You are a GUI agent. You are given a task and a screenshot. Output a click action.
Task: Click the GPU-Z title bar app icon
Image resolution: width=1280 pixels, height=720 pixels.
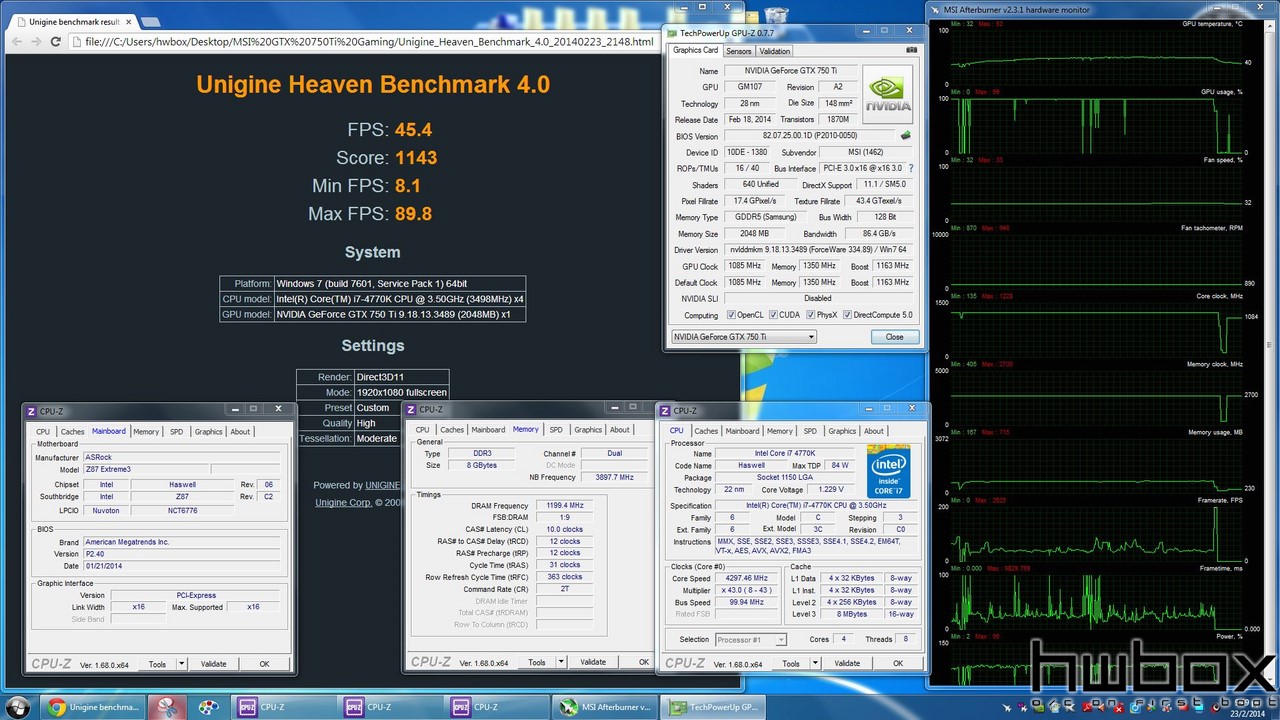674,33
